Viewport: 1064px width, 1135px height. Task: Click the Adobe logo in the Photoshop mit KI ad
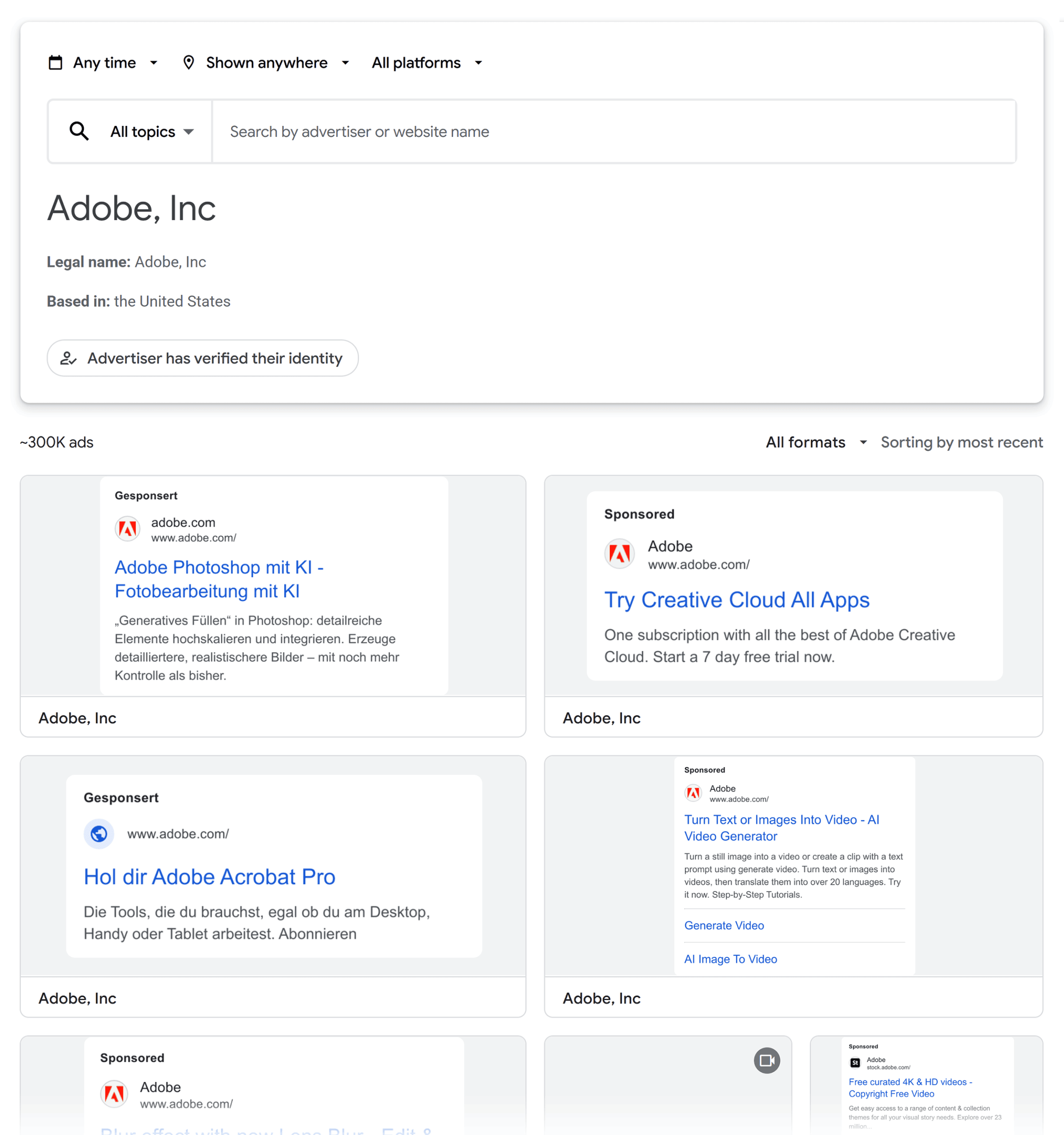pyautogui.click(x=127, y=529)
